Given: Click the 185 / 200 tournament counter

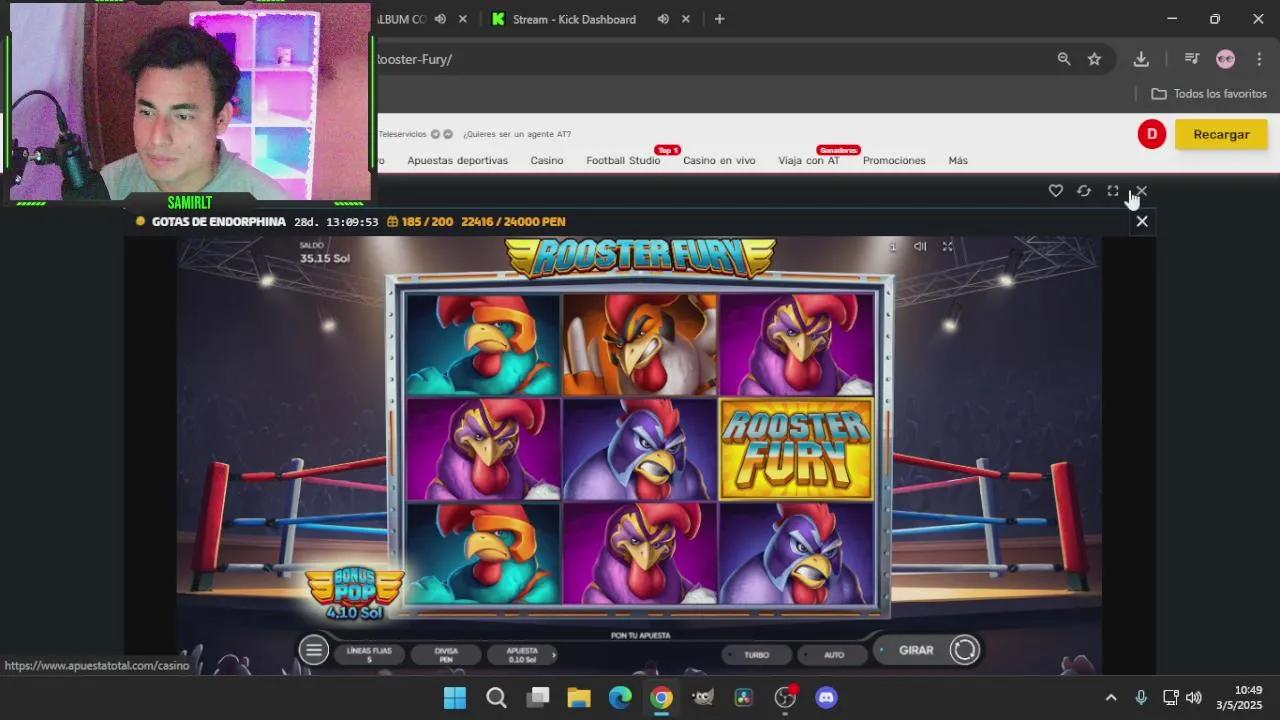Looking at the screenshot, I should pyautogui.click(x=420, y=222).
